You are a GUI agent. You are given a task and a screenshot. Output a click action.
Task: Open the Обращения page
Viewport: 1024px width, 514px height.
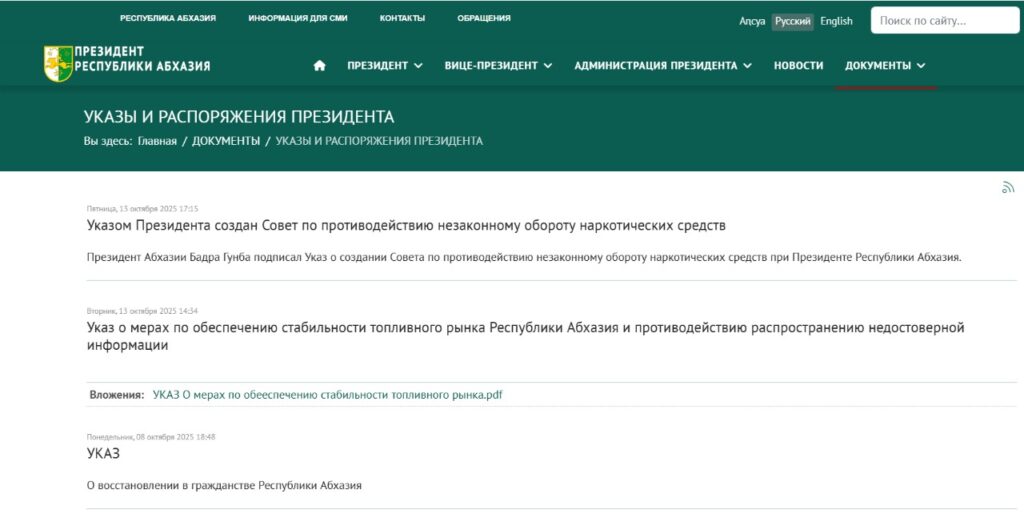[484, 18]
